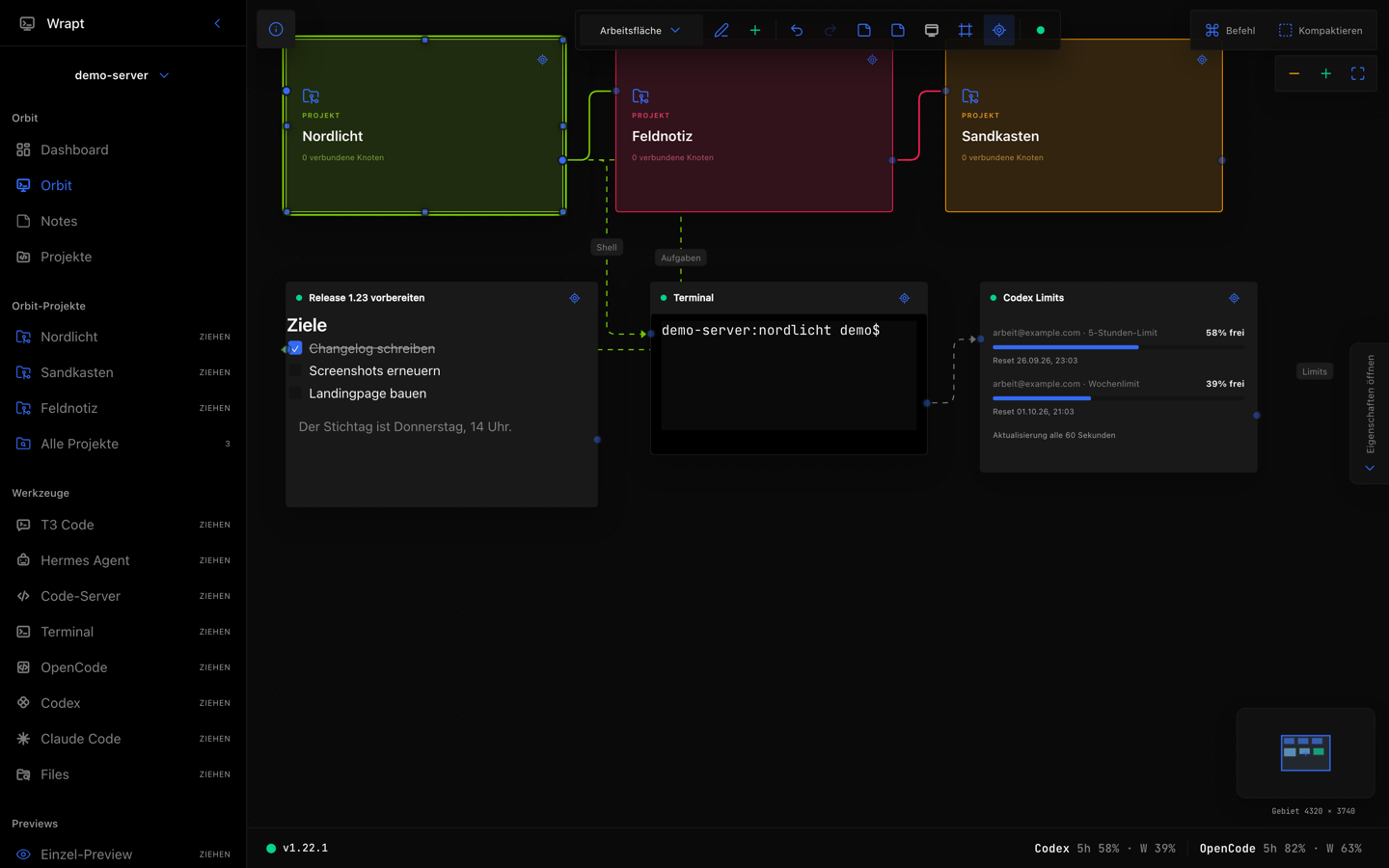Click the green plus add icon in toolbar
This screenshot has height=868, width=1389.
755,30
